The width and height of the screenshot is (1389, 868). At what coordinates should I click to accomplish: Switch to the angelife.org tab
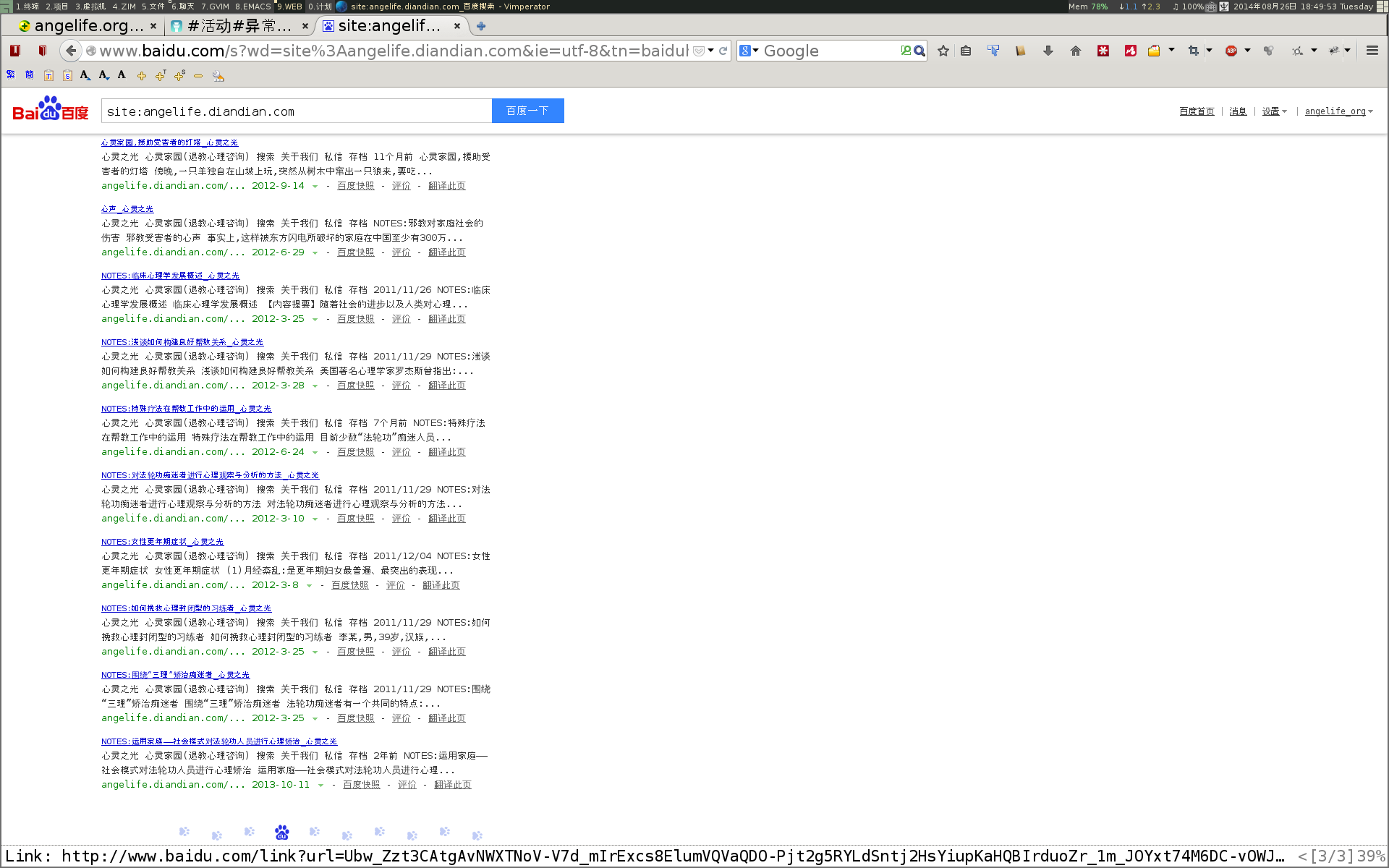87,26
